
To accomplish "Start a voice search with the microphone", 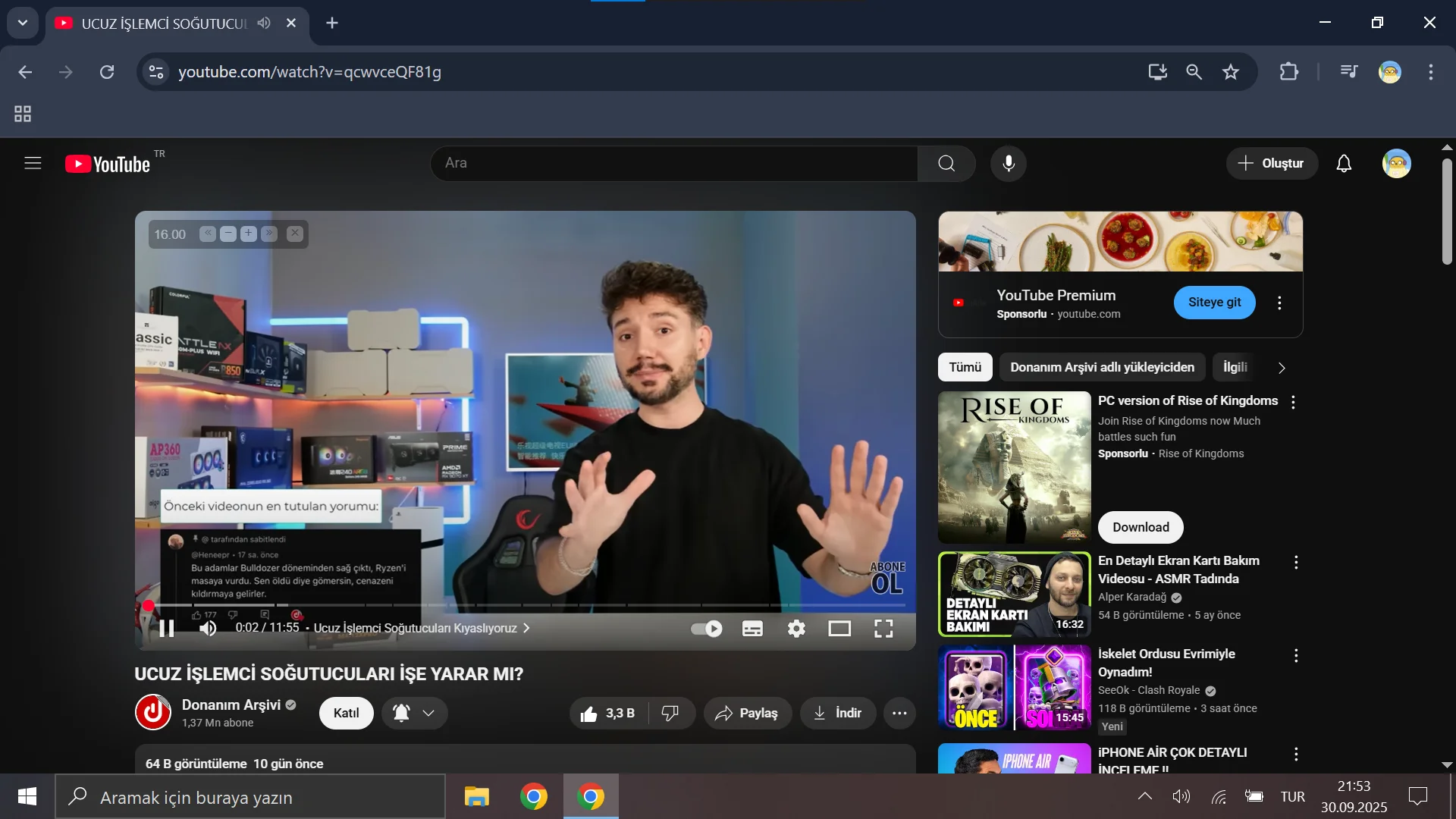I will (x=1008, y=163).
